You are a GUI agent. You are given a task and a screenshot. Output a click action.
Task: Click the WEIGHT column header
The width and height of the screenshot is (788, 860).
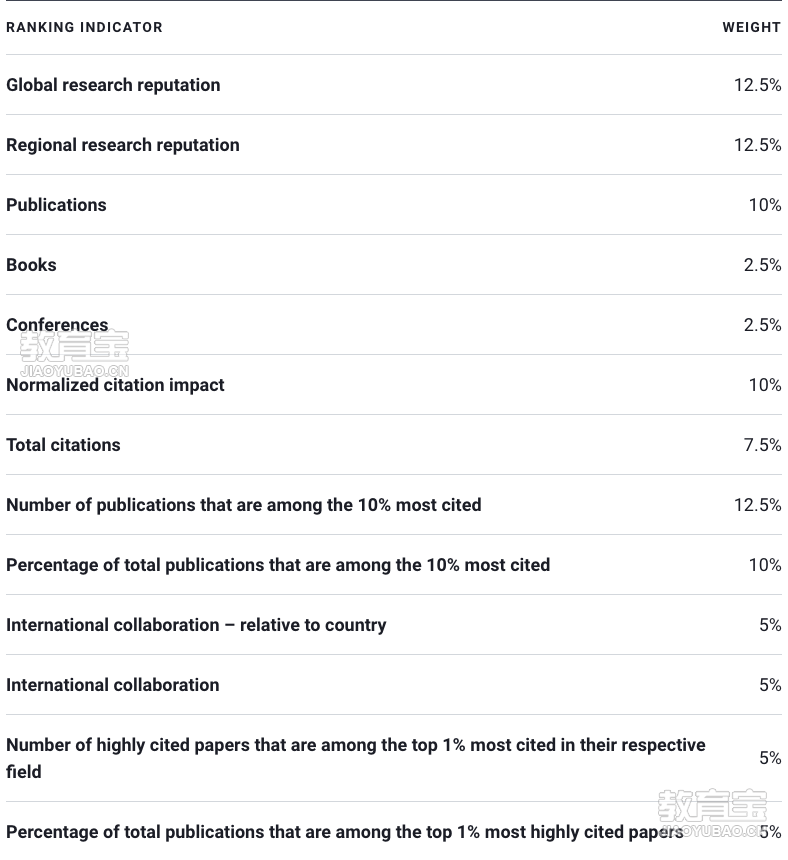click(751, 27)
